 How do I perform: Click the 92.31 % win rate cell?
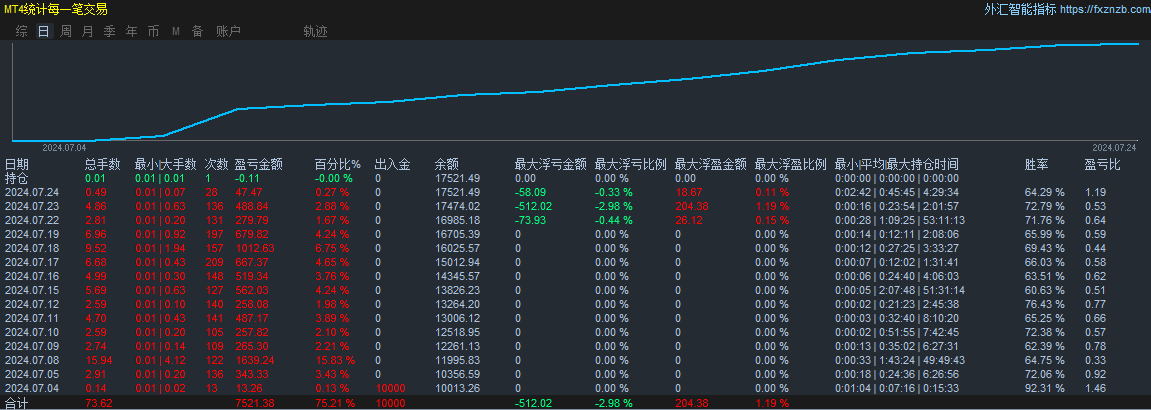(1045, 388)
